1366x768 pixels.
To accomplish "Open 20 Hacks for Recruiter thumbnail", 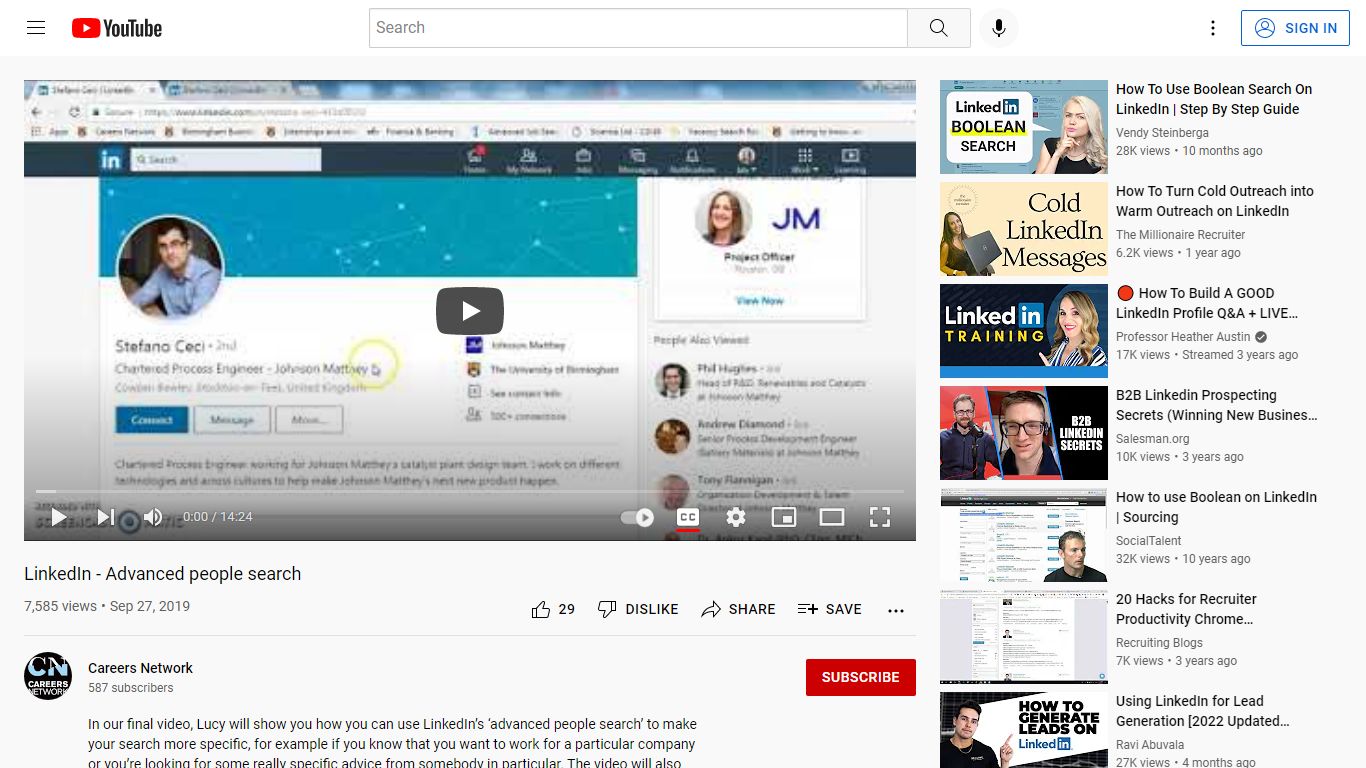I will pyautogui.click(x=1024, y=637).
